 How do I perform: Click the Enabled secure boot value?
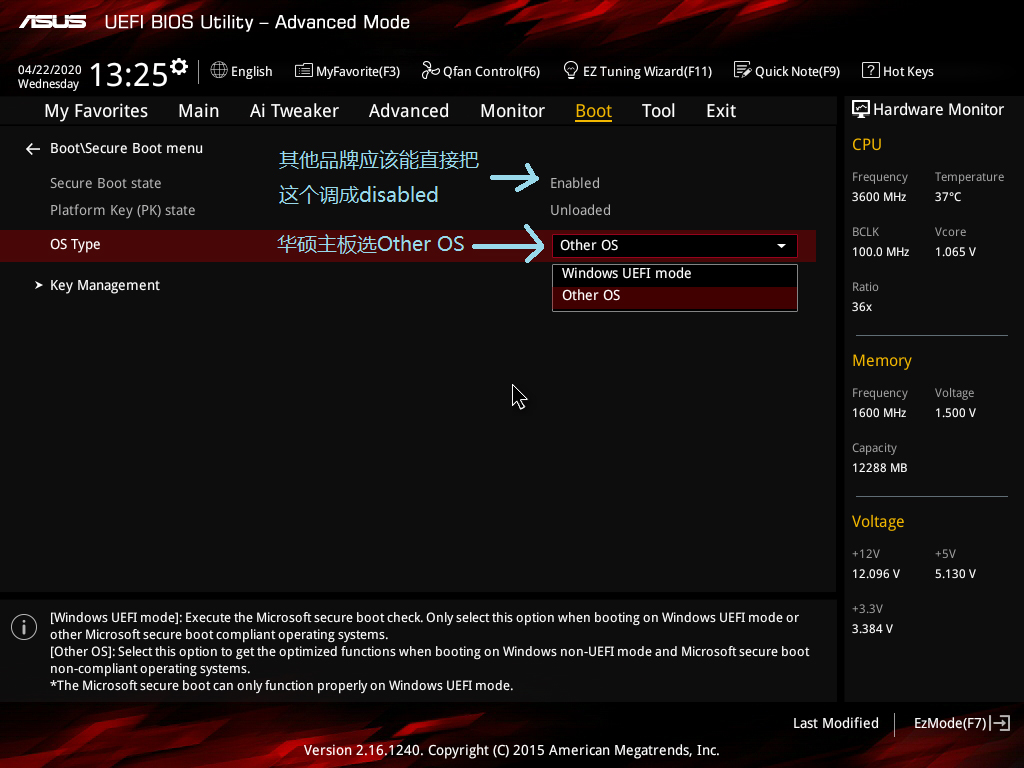pyautogui.click(x=575, y=183)
